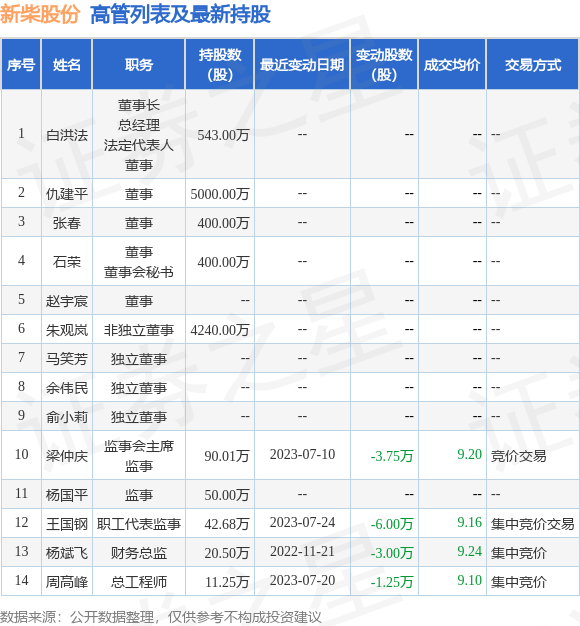The image size is (580, 626).
Task: Click the 序号 column header
Action: click(x=21, y=64)
